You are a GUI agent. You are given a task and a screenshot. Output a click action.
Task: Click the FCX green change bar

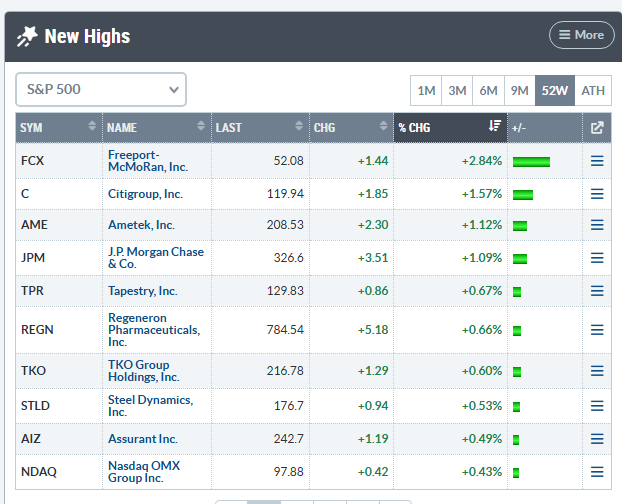pyautogui.click(x=531, y=162)
